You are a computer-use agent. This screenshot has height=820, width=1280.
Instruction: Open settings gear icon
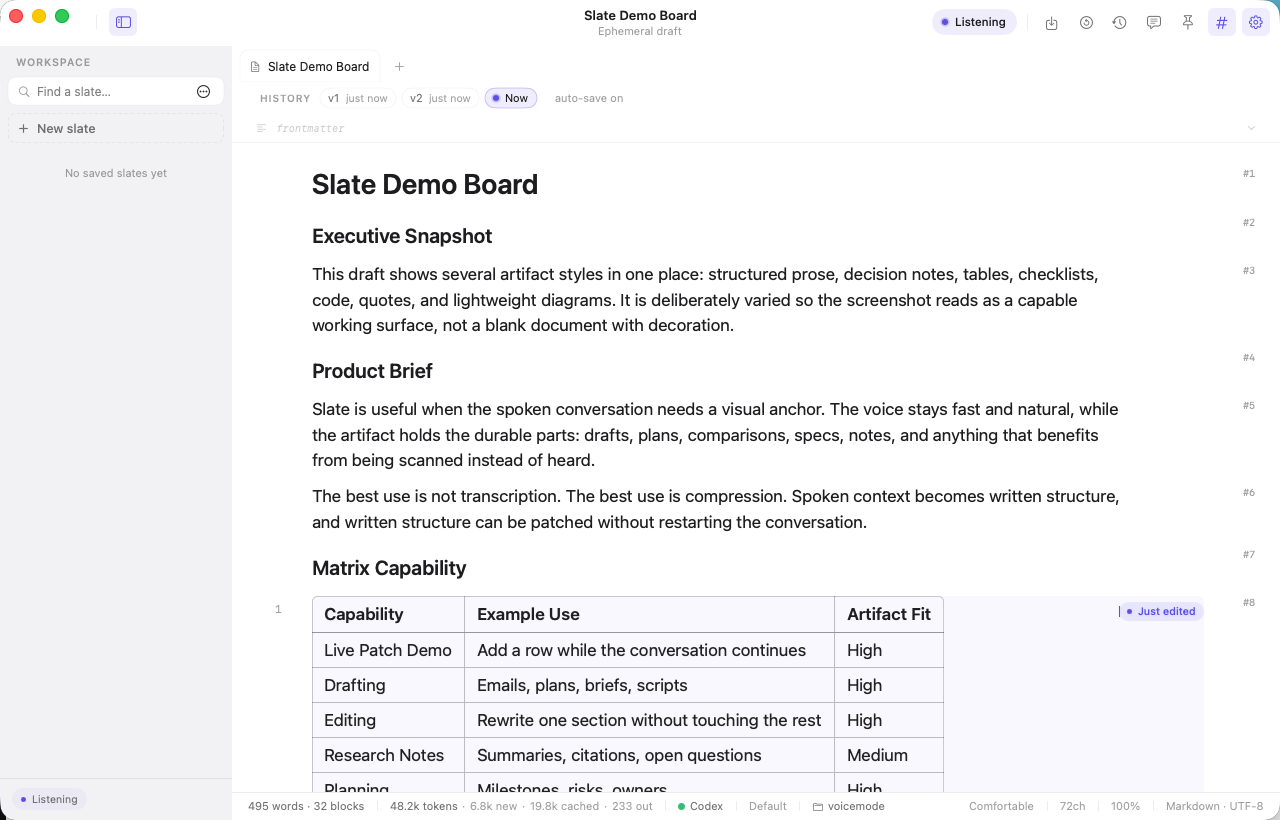pos(1256,22)
